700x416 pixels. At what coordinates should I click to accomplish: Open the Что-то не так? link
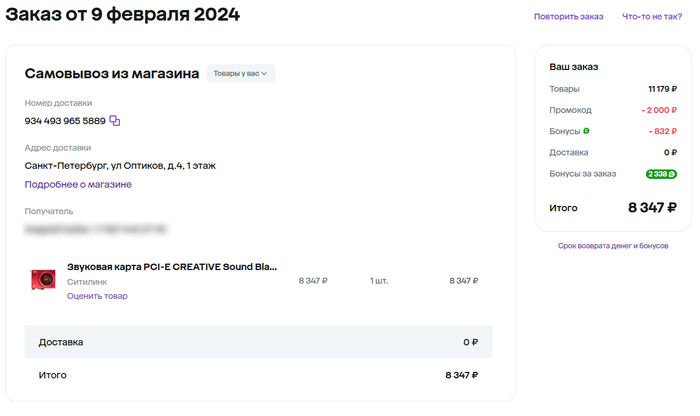[652, 17]
